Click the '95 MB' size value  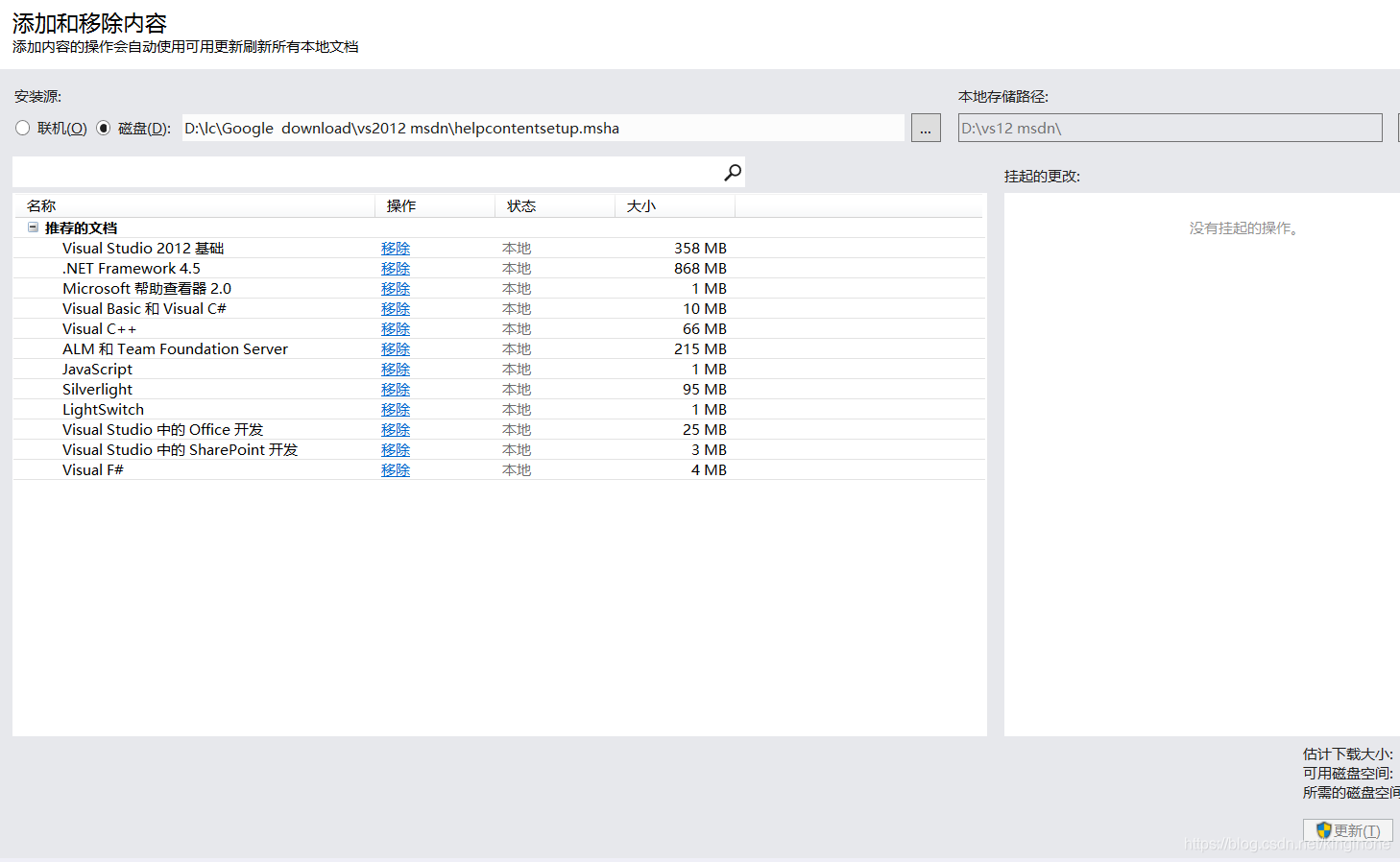click(x=705, y=390)
